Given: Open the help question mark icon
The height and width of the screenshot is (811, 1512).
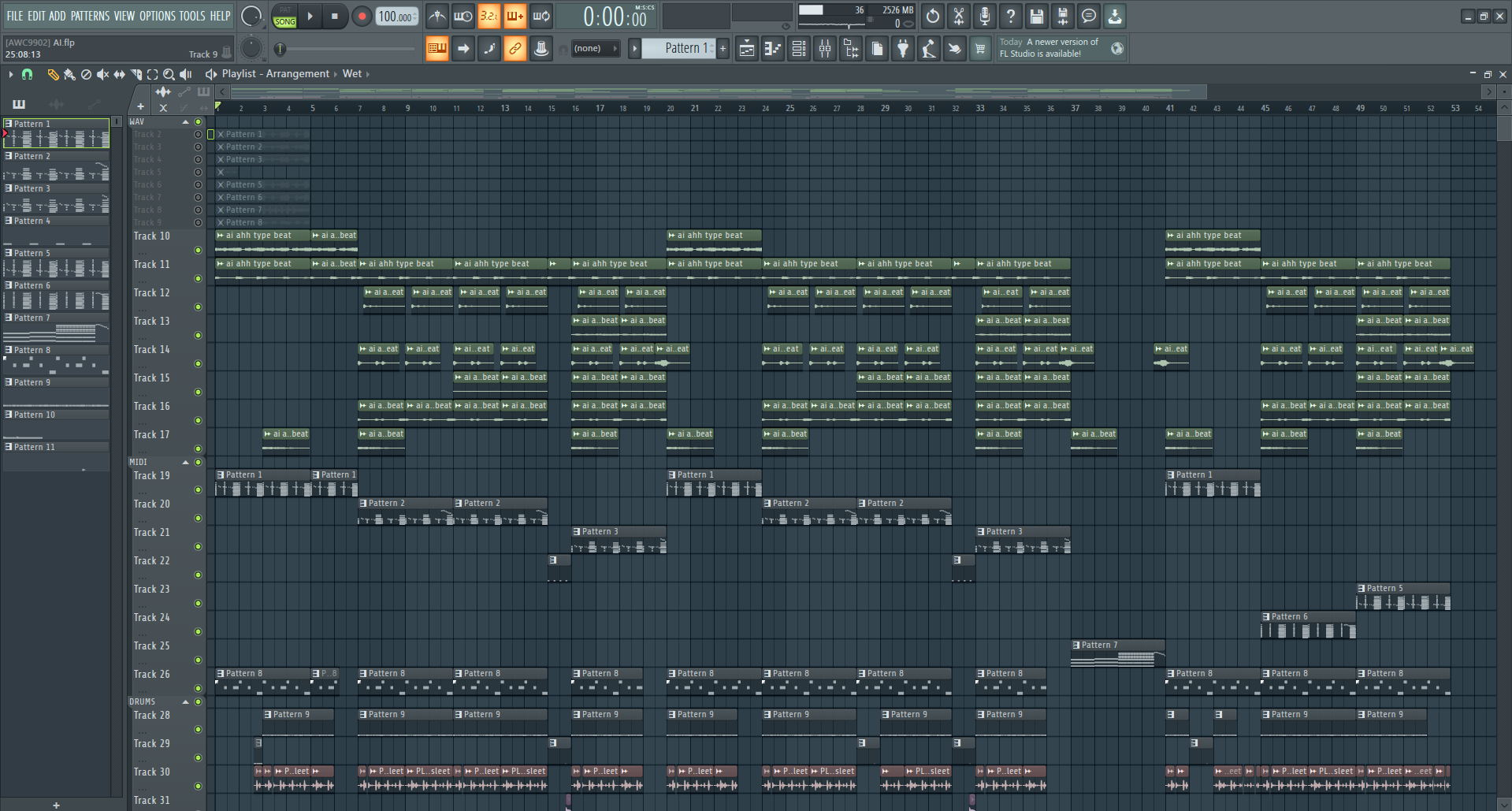Looking at the screenshot, I should (1011, 16).
